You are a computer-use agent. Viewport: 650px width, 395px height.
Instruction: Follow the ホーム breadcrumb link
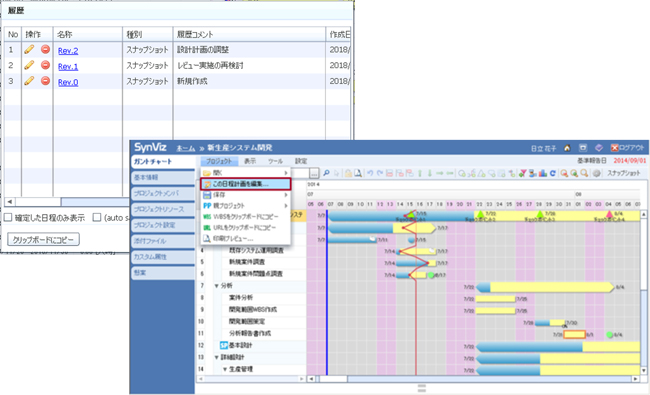[185, 148]
